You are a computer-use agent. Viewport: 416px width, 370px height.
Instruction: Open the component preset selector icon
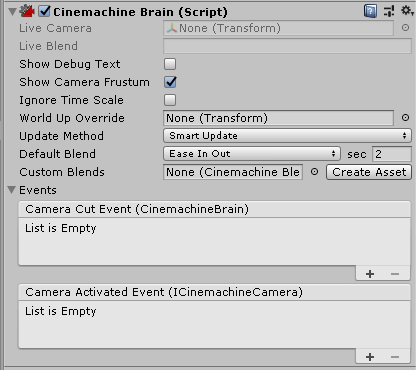(x=389, y=11)
